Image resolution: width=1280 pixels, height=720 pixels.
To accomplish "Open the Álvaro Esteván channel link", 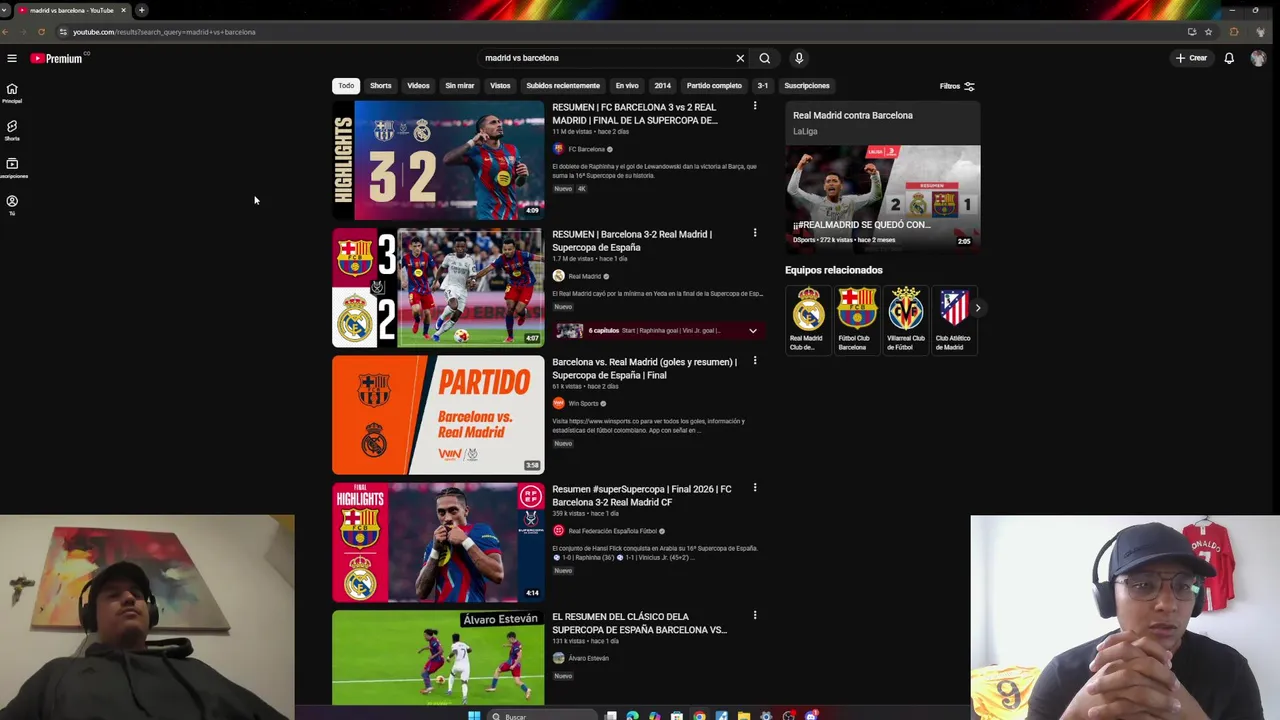I will coord(588,658).
